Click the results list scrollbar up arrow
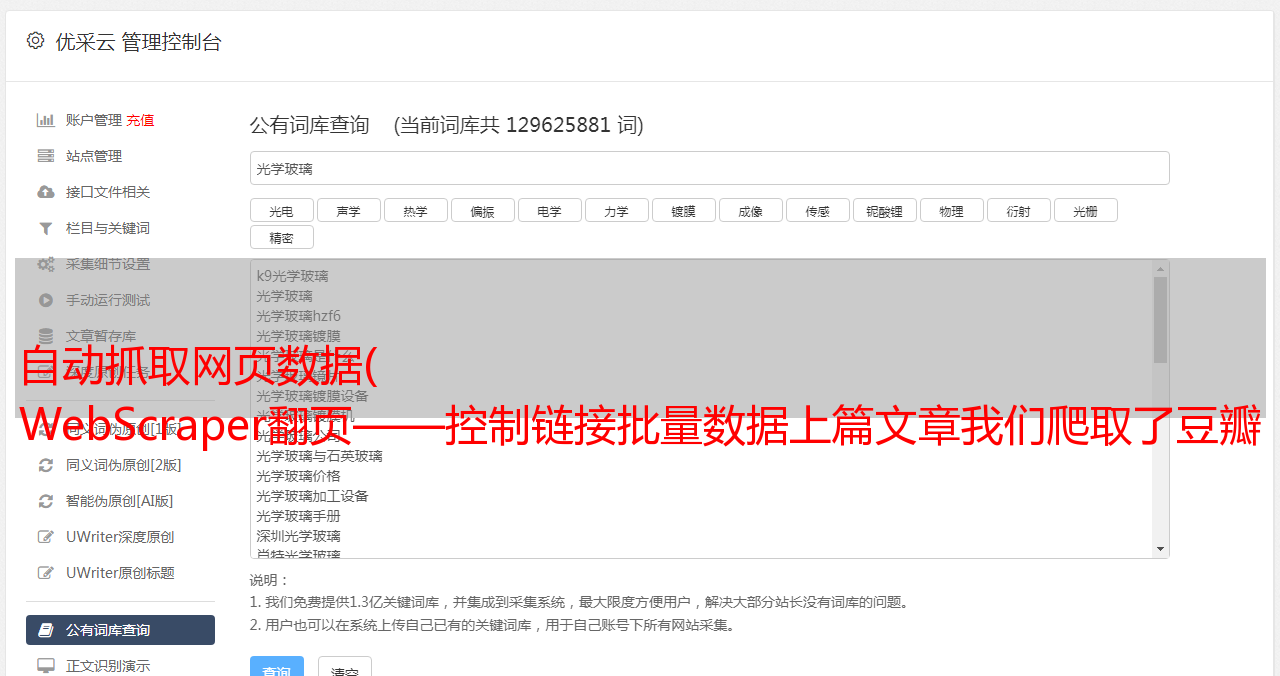Viewport: 1280px width, 676px height. (x=1160, y=269)
